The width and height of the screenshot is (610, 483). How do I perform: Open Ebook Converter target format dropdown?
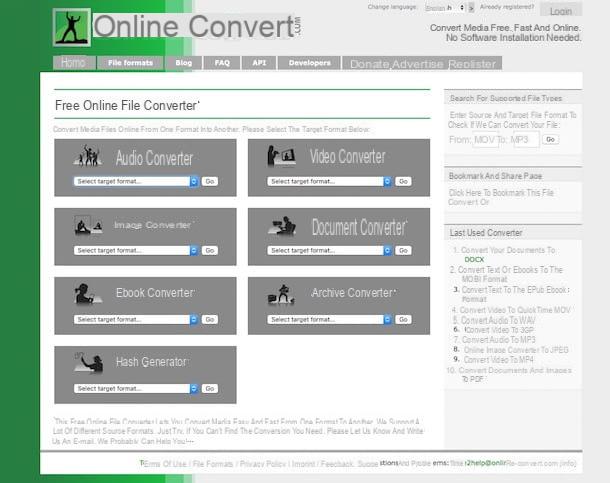click(x=136, y=320)
